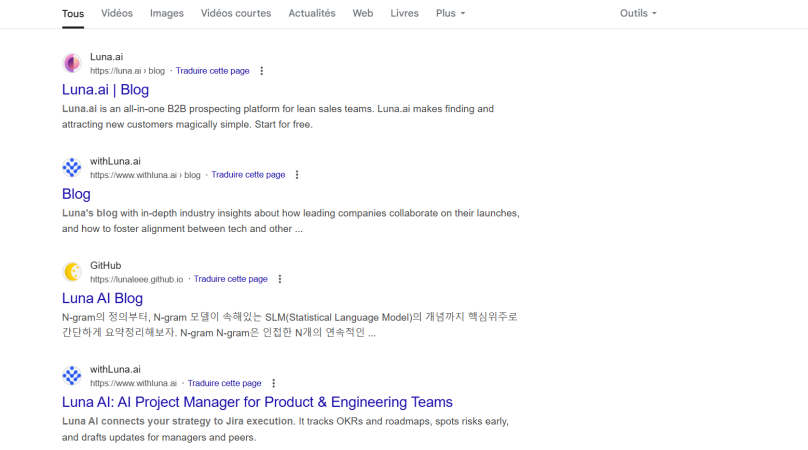Open the Actualités tab
This screenshot has width=808, height=450.
pyautogui.click(x=312, y=13)
